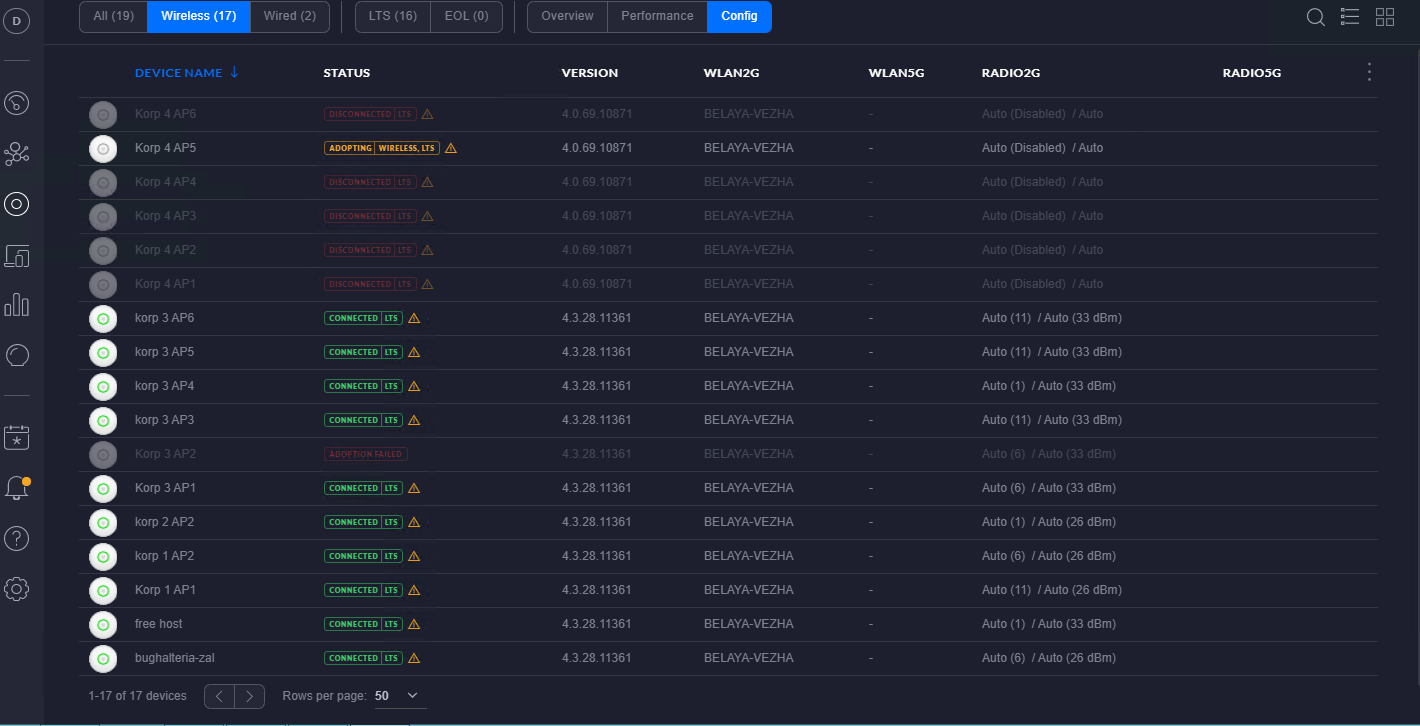Click the device icon for free host
This screenshot has width=1420, height=726.
click(103, 624)
